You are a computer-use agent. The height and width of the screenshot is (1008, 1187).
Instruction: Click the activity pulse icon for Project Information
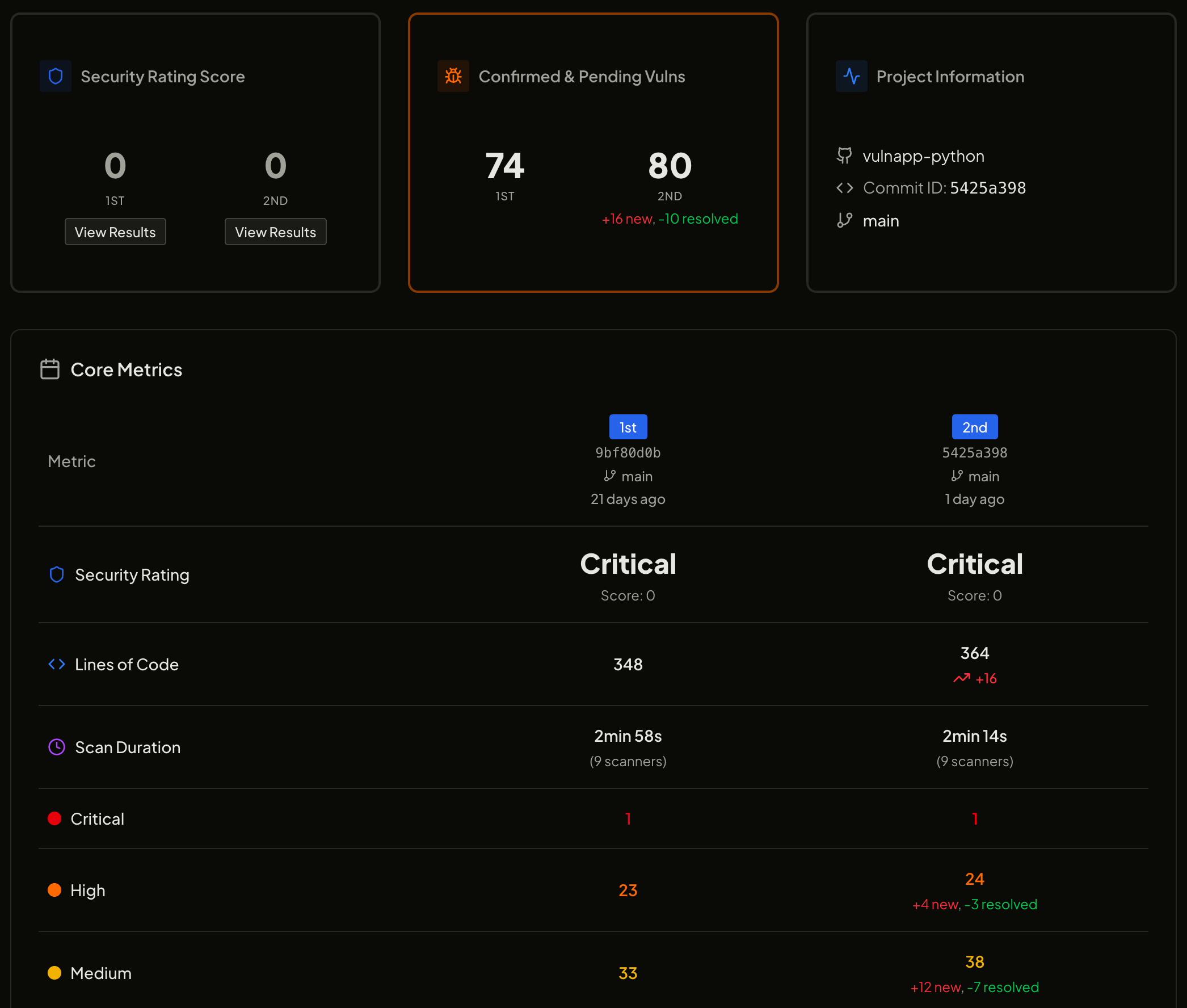tap(851, 76)
